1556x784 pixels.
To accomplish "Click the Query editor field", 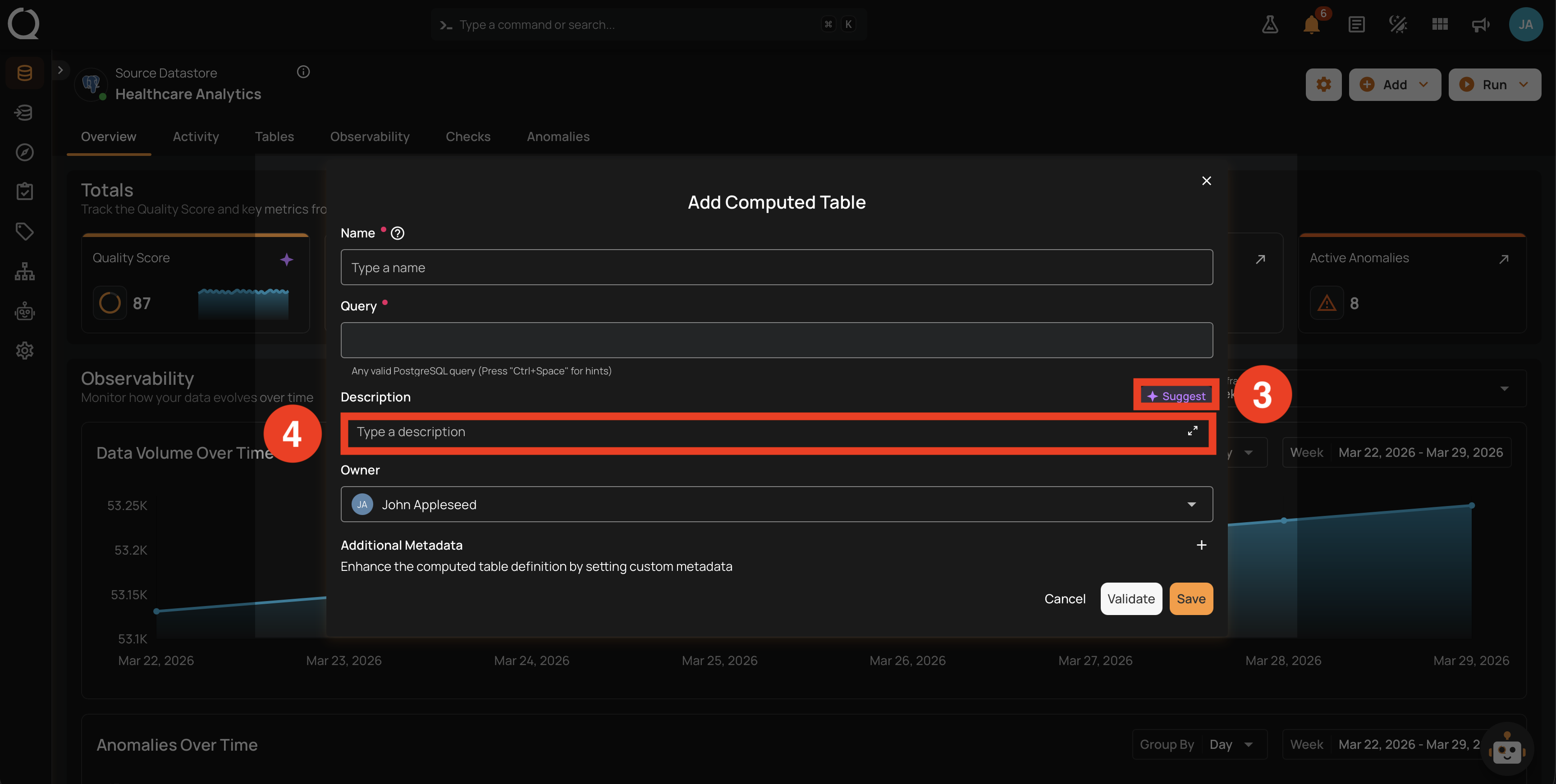I will click(776, 340).
